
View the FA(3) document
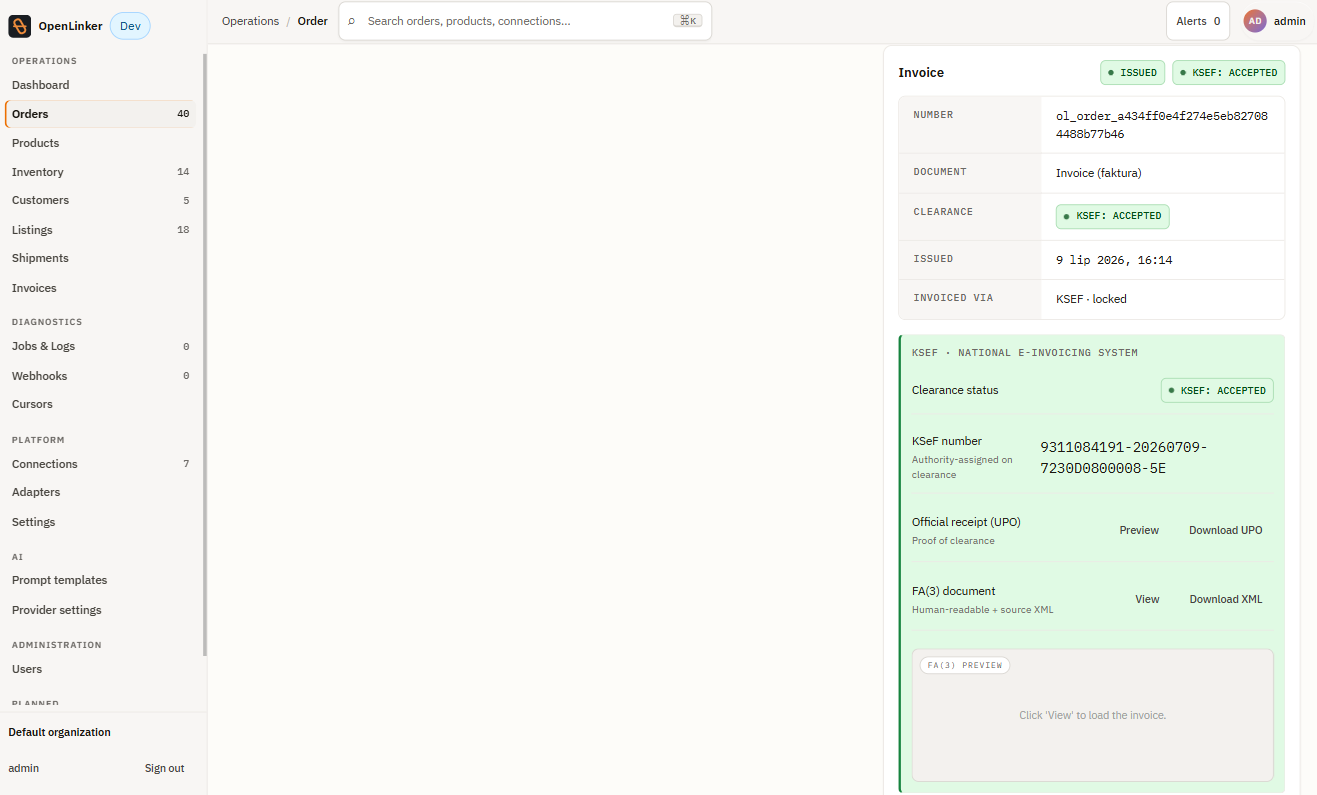pyautogui.click(x=1147, y=599)
